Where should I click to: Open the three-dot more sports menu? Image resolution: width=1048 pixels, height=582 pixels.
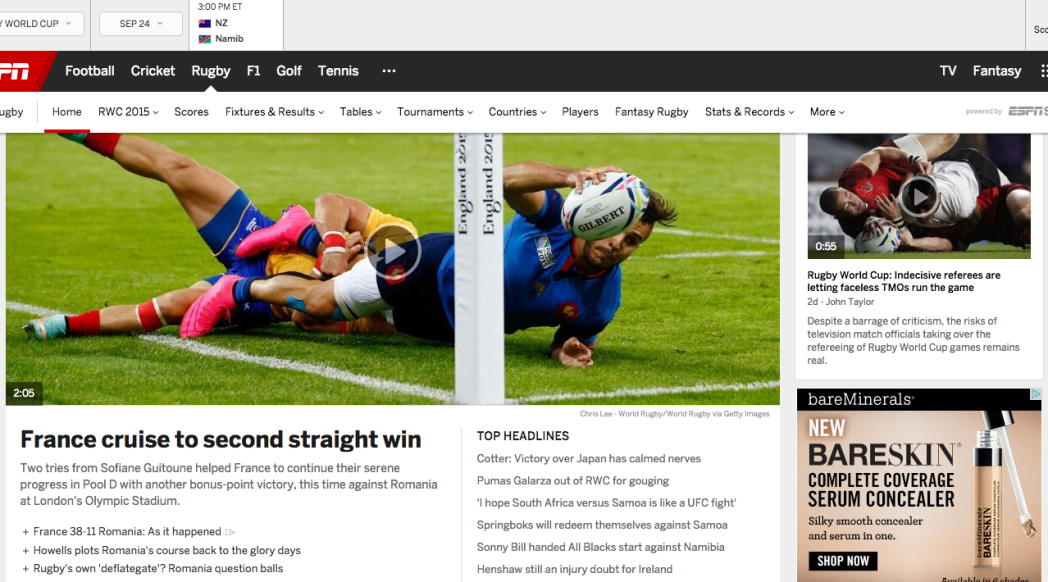pyautogui.click(x=389, y=71)
